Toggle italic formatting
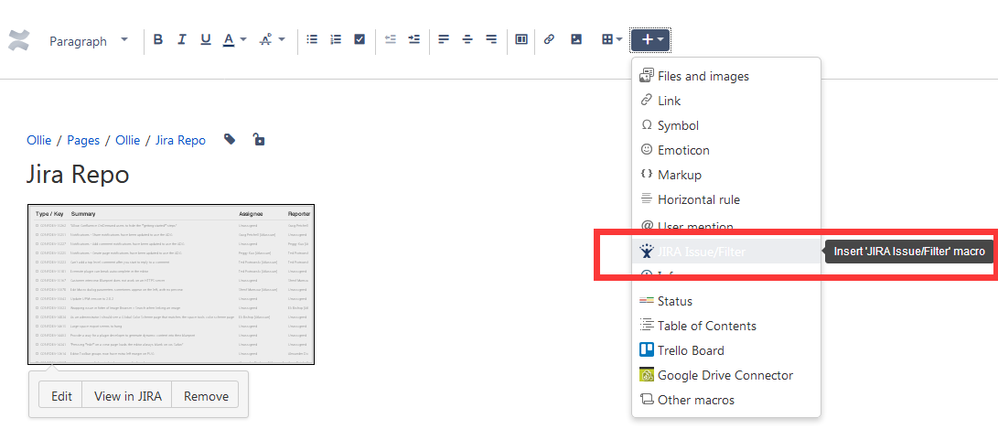 click(x=181, y=39)
